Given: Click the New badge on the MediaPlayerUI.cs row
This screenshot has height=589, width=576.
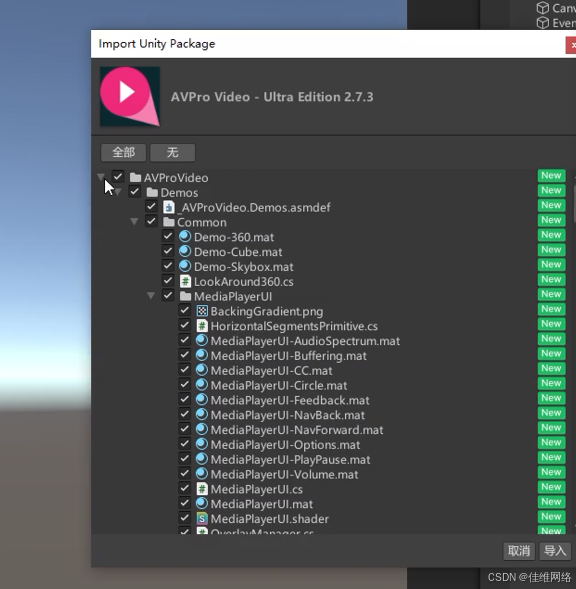Looking at the screenshot, I should [551, 487].
